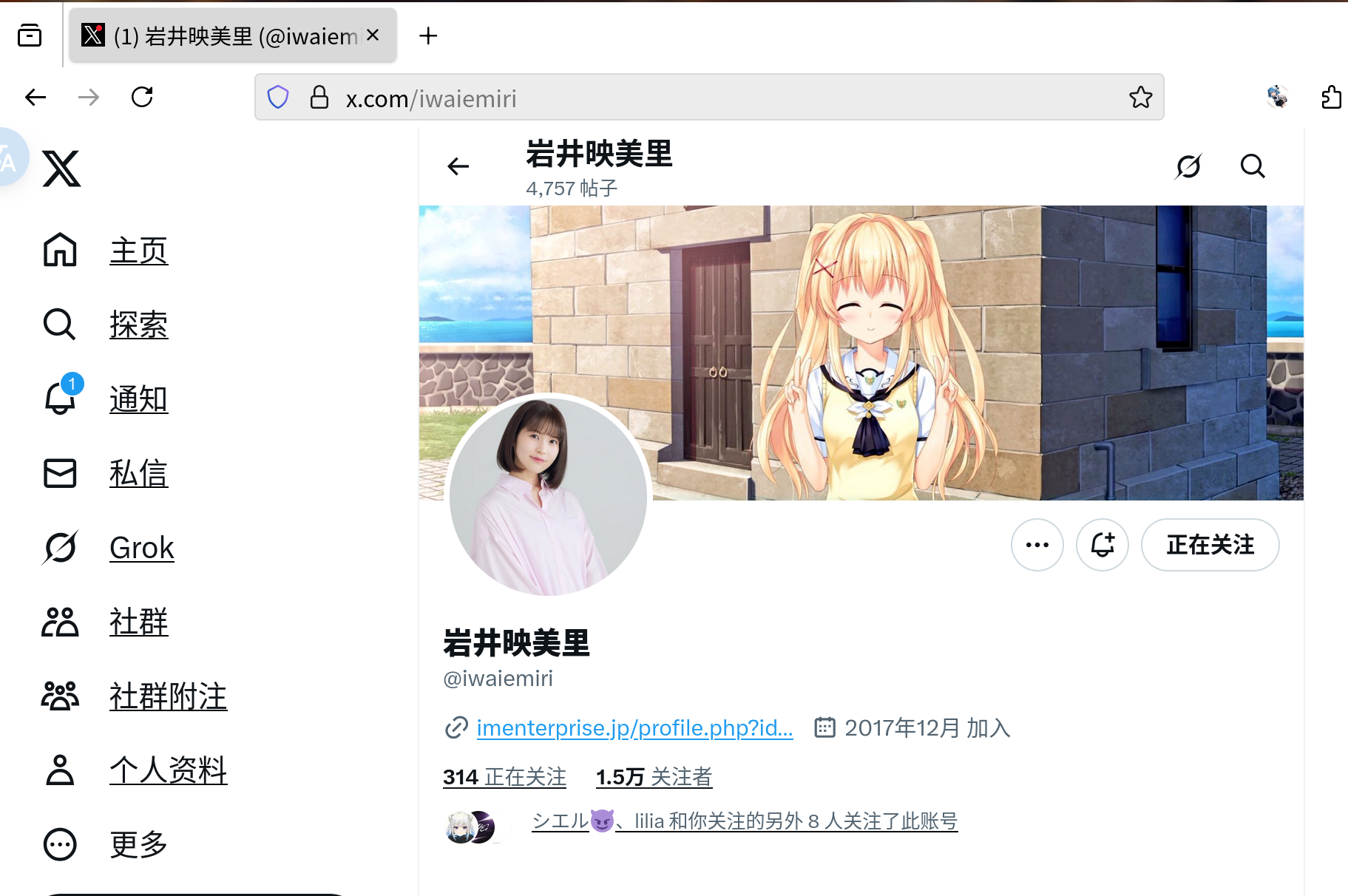Open followers you know シエル、lilia link

745,821
